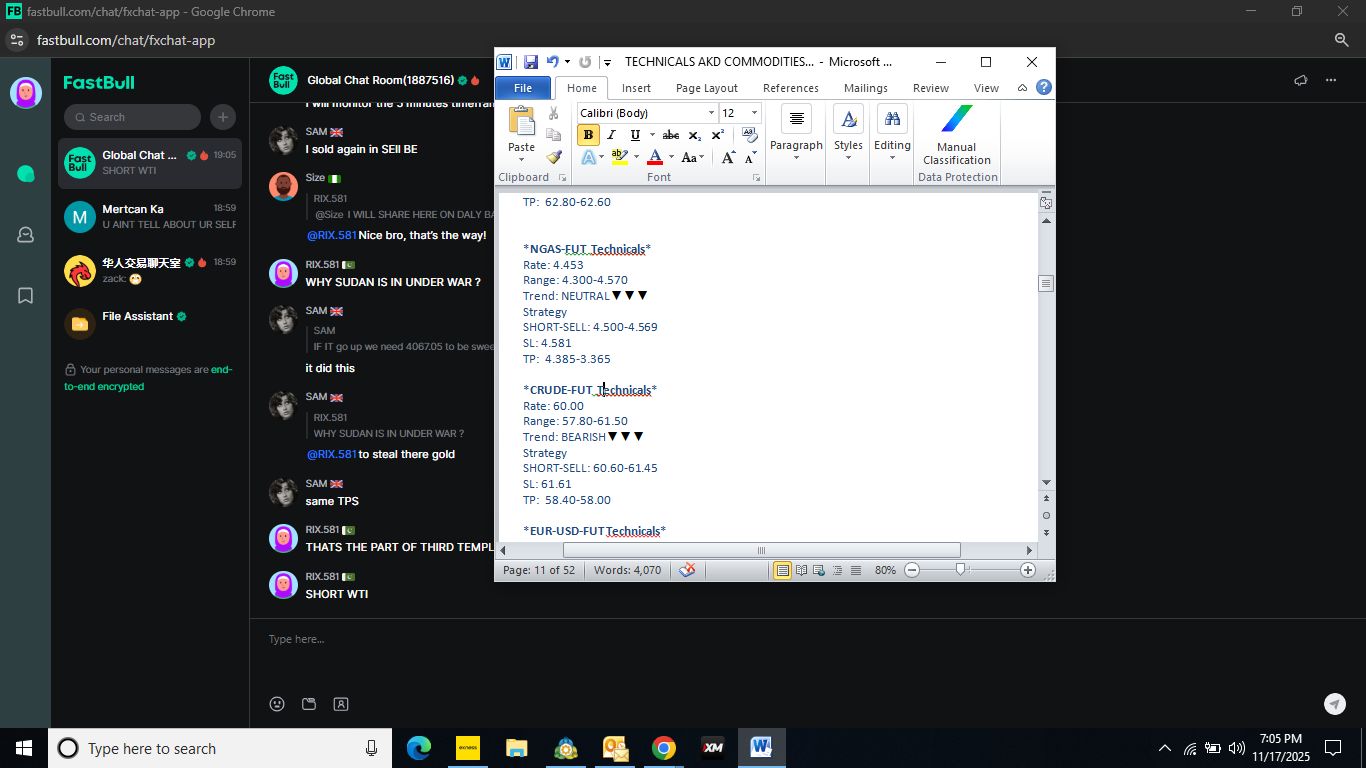This screenshot has height=768, width=1366.
Task: Toggle Bold formatting button
Action: pyautogui.click(x=588, y=135)
